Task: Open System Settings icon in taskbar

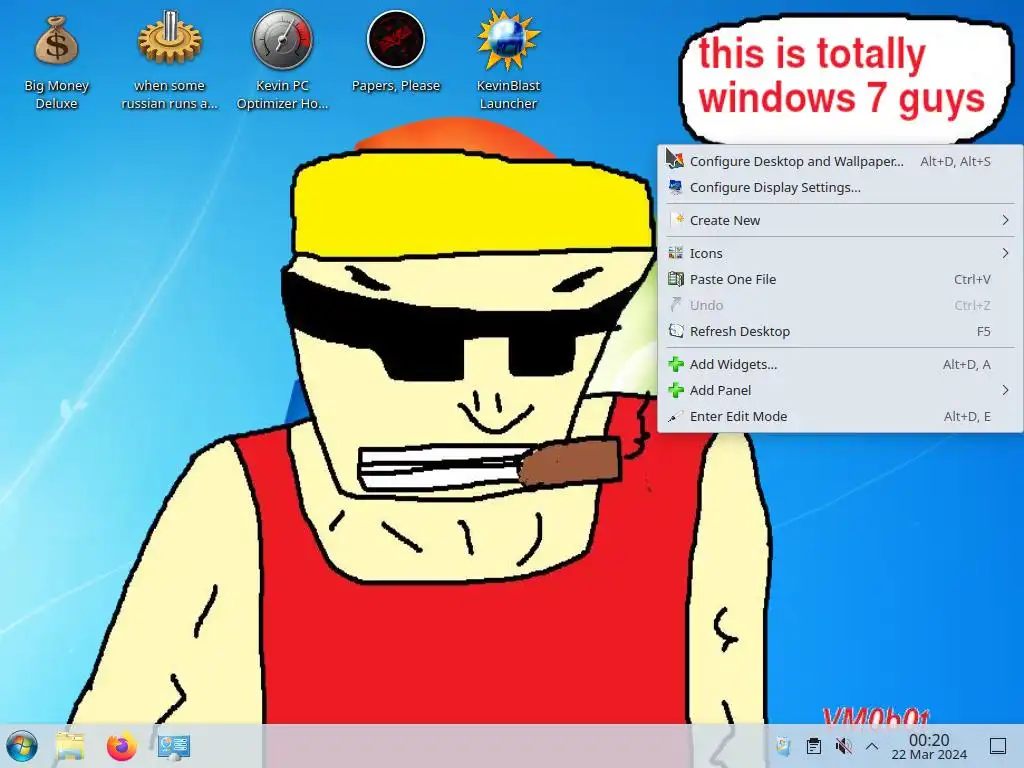Action: 174,746
